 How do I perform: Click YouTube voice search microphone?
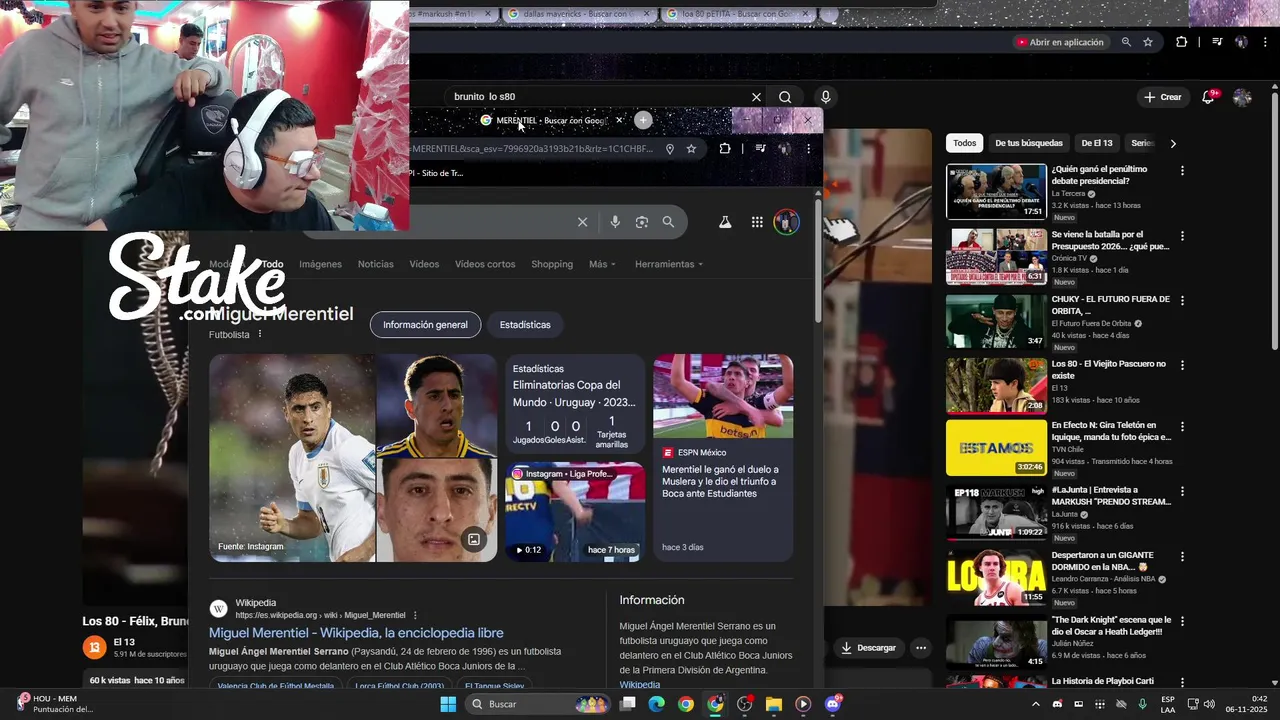[825, 97]
